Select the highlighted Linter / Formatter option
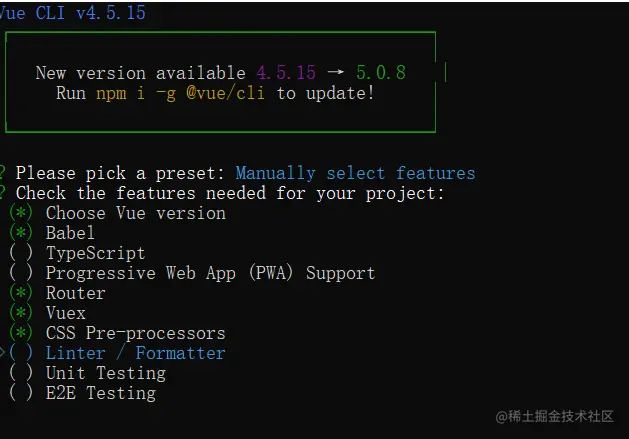 point(135,353)
